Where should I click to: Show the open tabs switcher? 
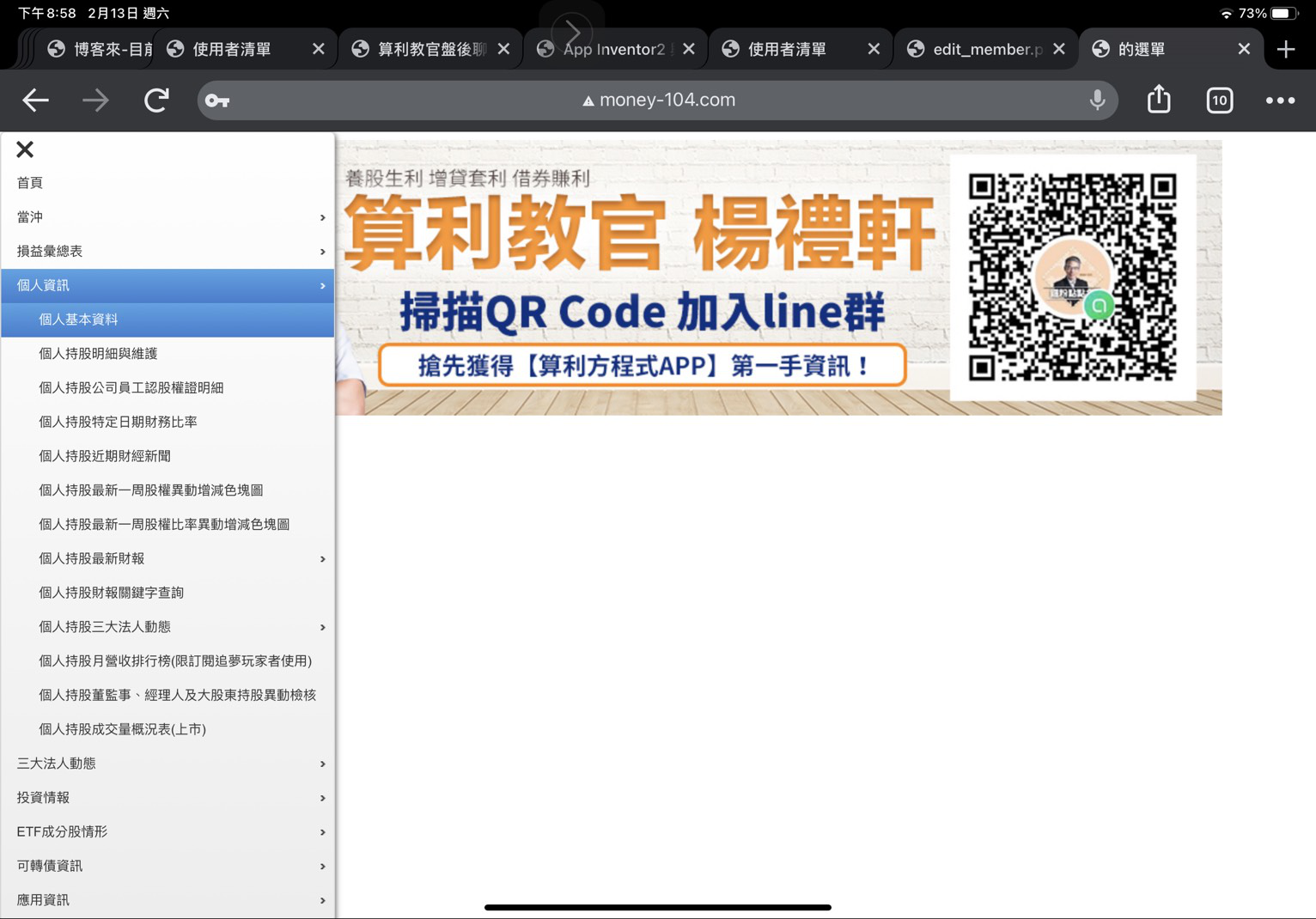[1219, 100]
